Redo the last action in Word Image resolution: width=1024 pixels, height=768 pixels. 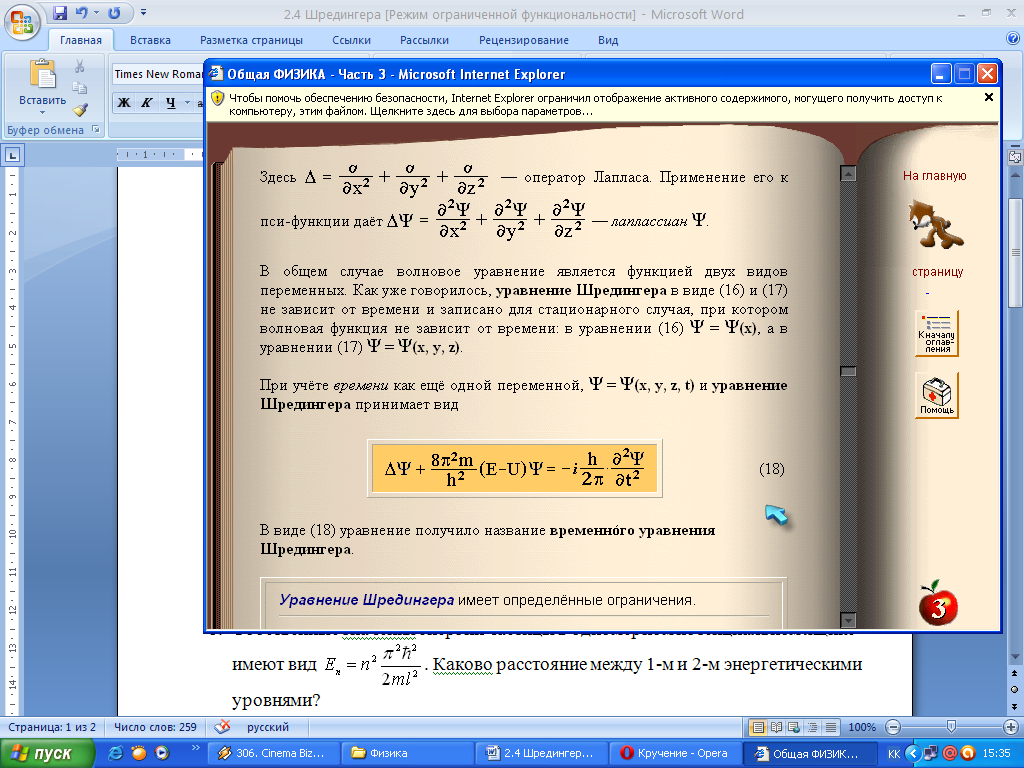[114, 13]
